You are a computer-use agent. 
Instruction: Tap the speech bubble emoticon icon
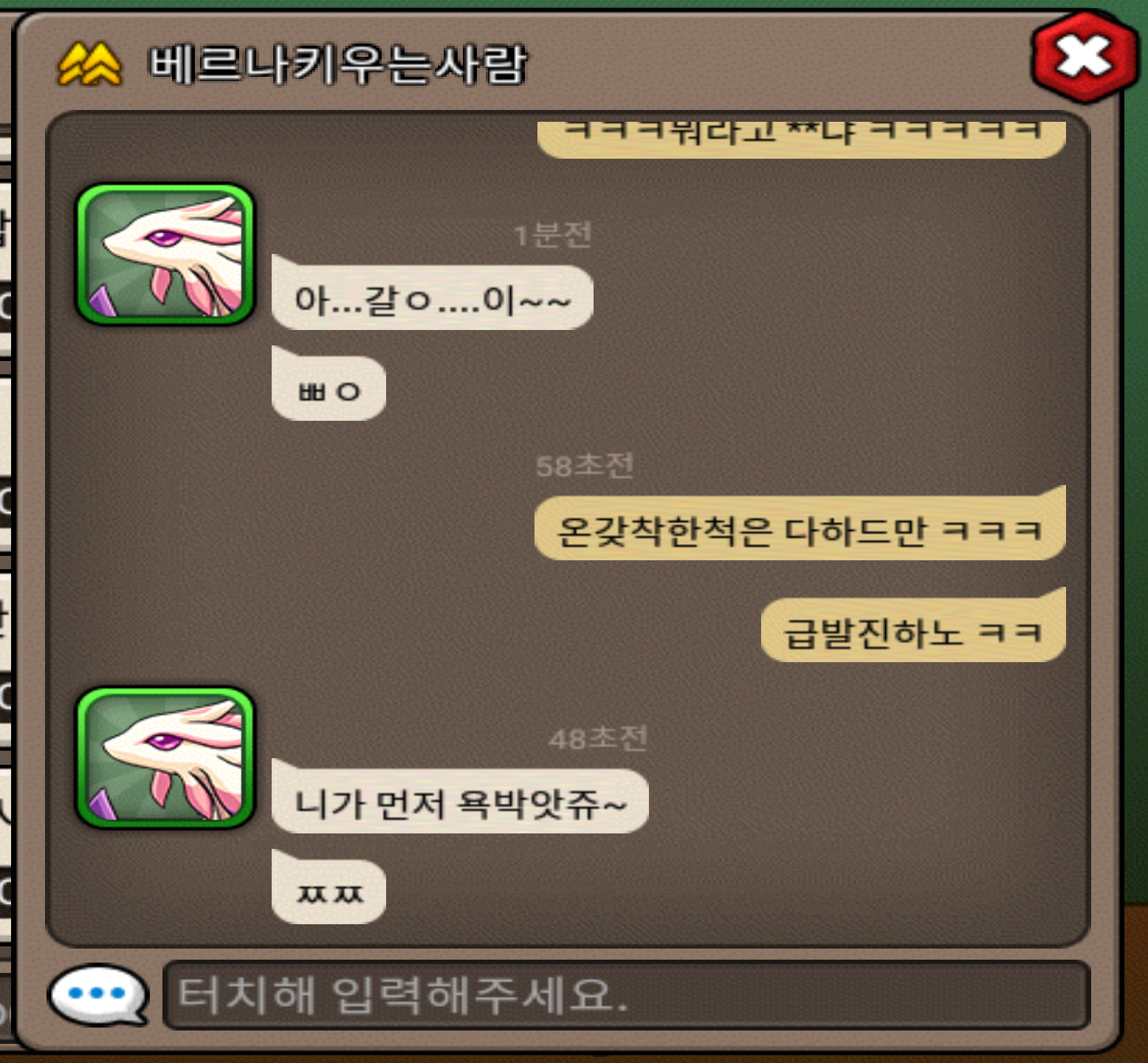point(98,995)
